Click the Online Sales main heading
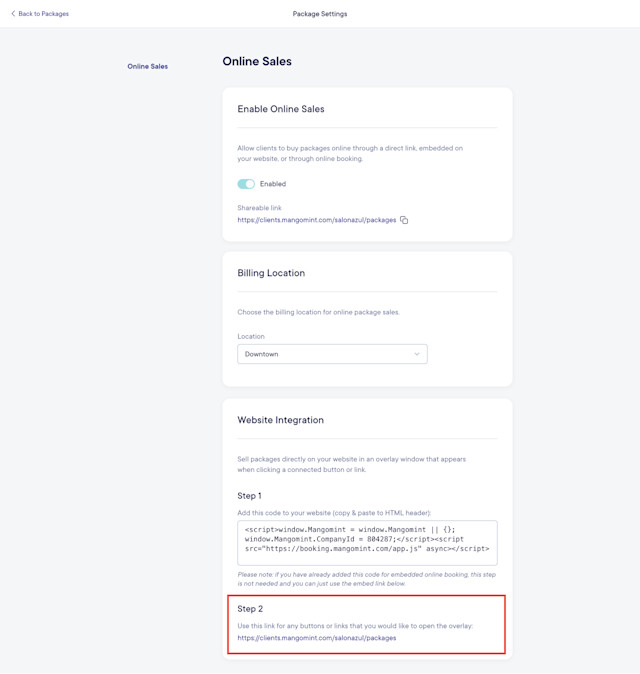The image size is (640, 674). coord(257,61)
